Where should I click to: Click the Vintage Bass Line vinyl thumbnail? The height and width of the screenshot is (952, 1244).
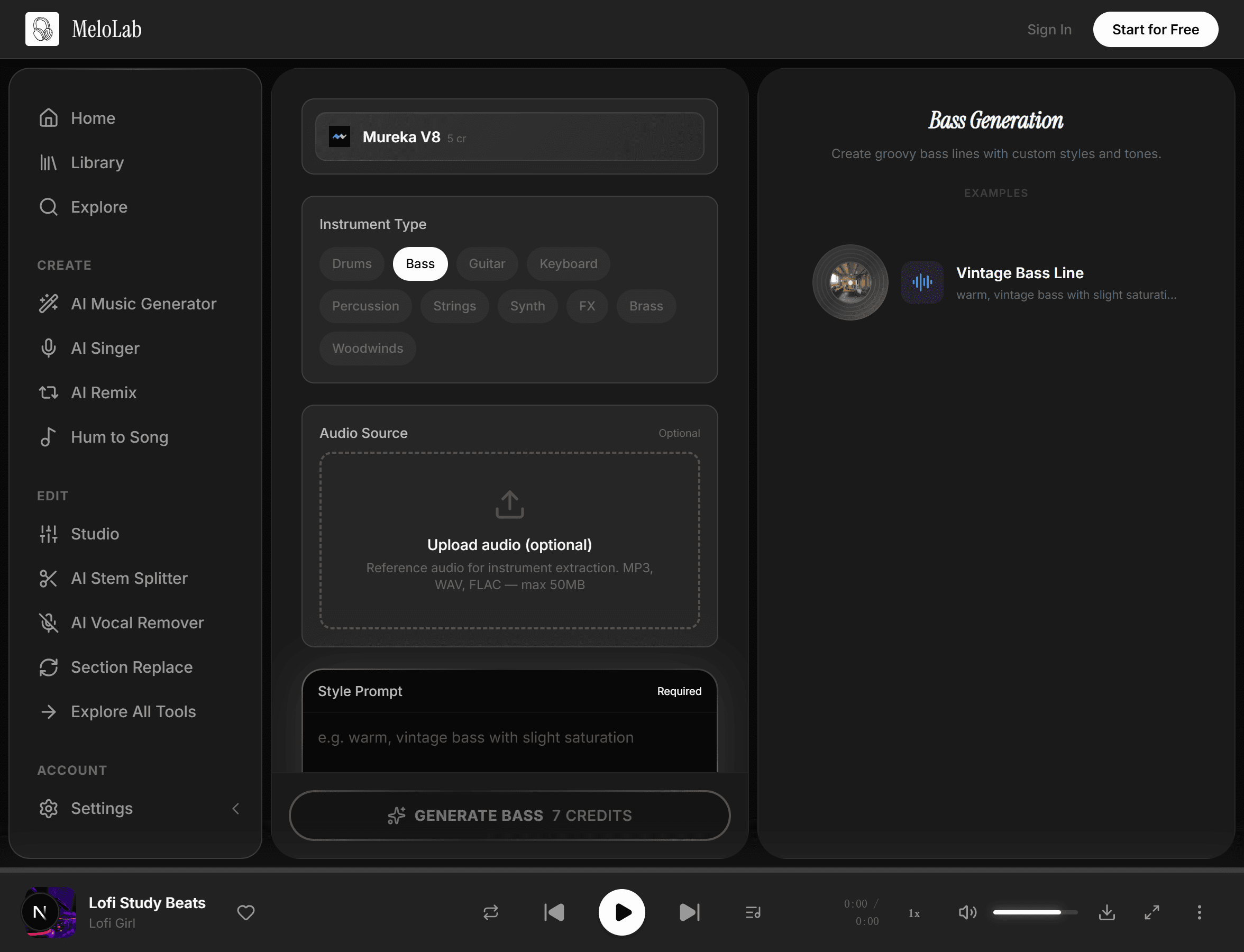(x=850, y=282)
